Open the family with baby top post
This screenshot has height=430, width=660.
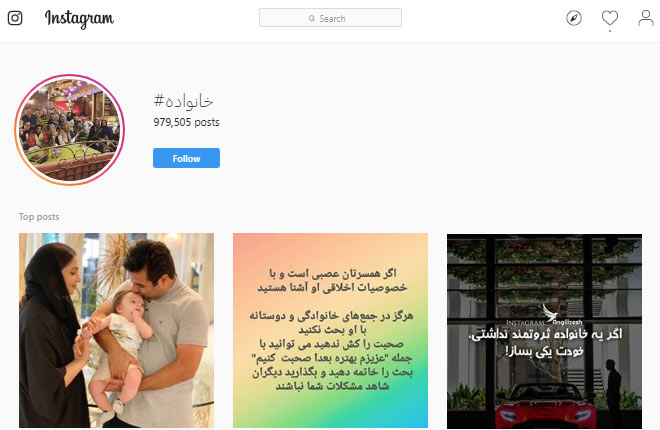tap(116, 331)
